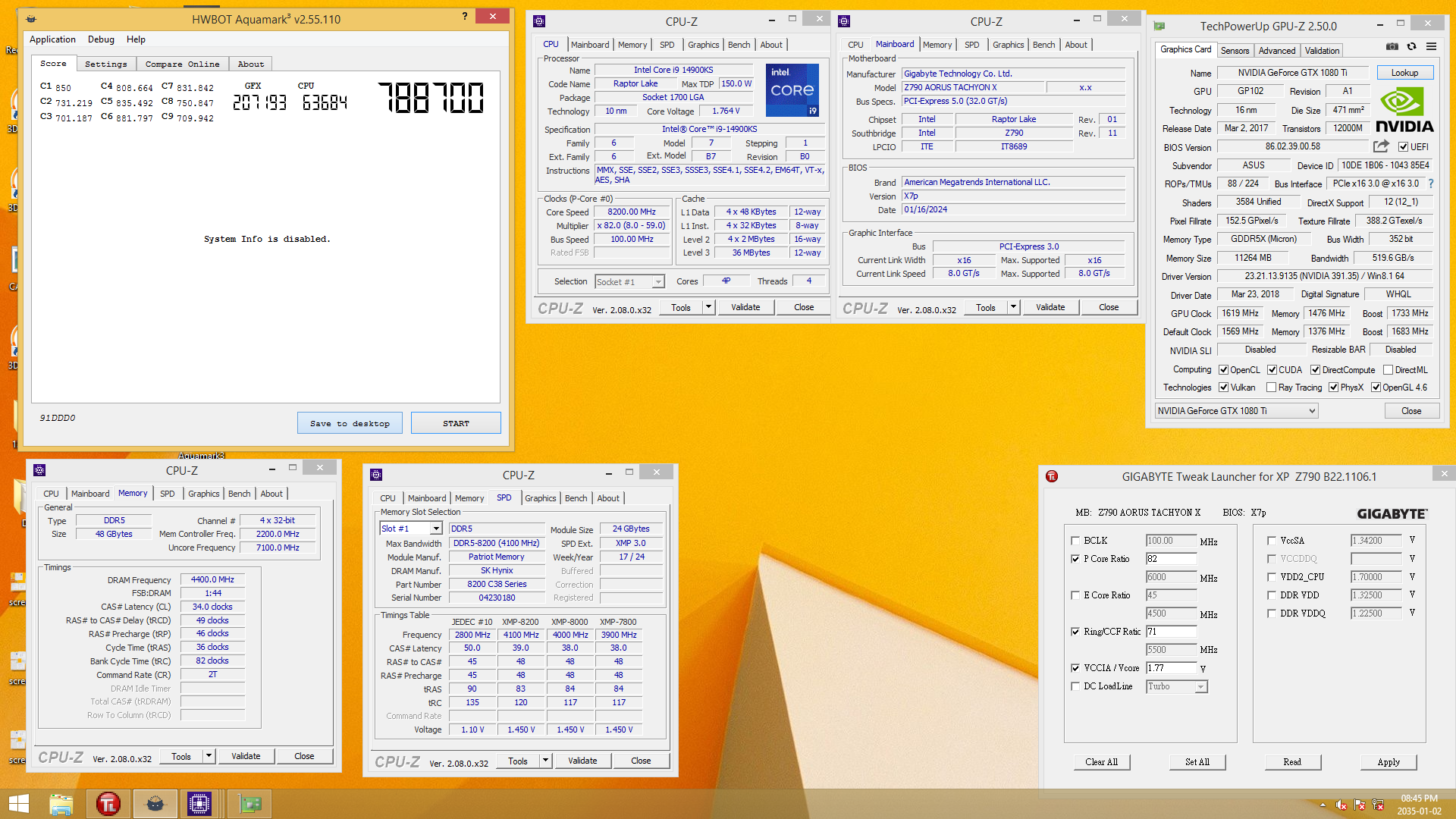Click the Gigabyte Tweak Launcher title bar icon
This screenshot has height=819, width=1456.
1052,476
